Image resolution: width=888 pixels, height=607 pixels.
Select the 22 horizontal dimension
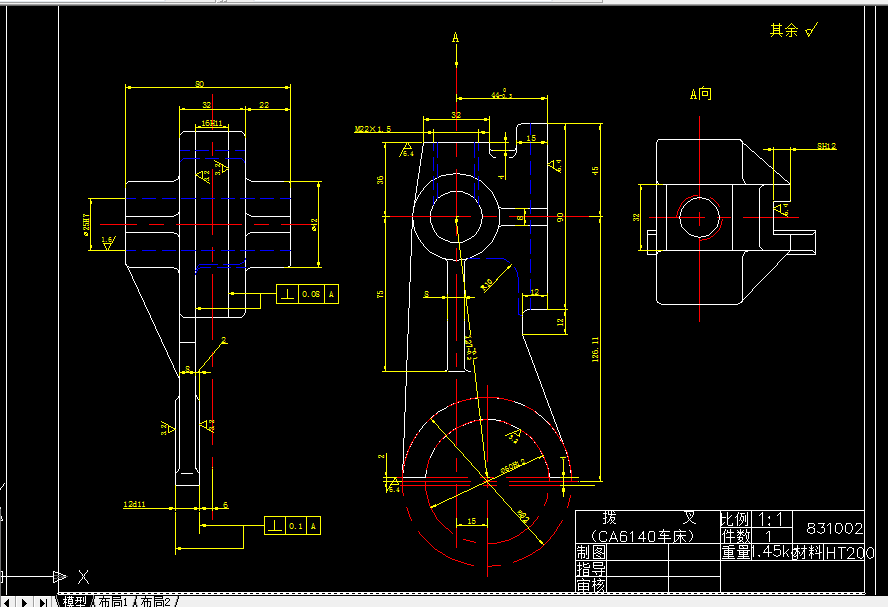pos(264,105)
